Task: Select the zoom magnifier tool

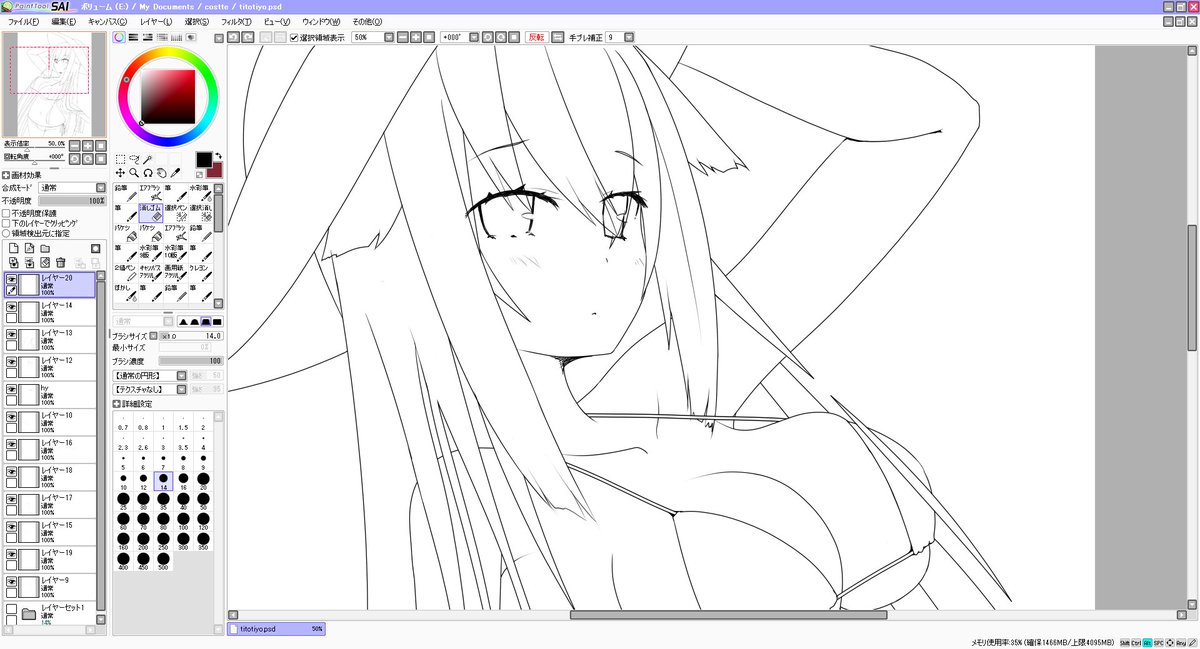Action: (x=134, y=172)
